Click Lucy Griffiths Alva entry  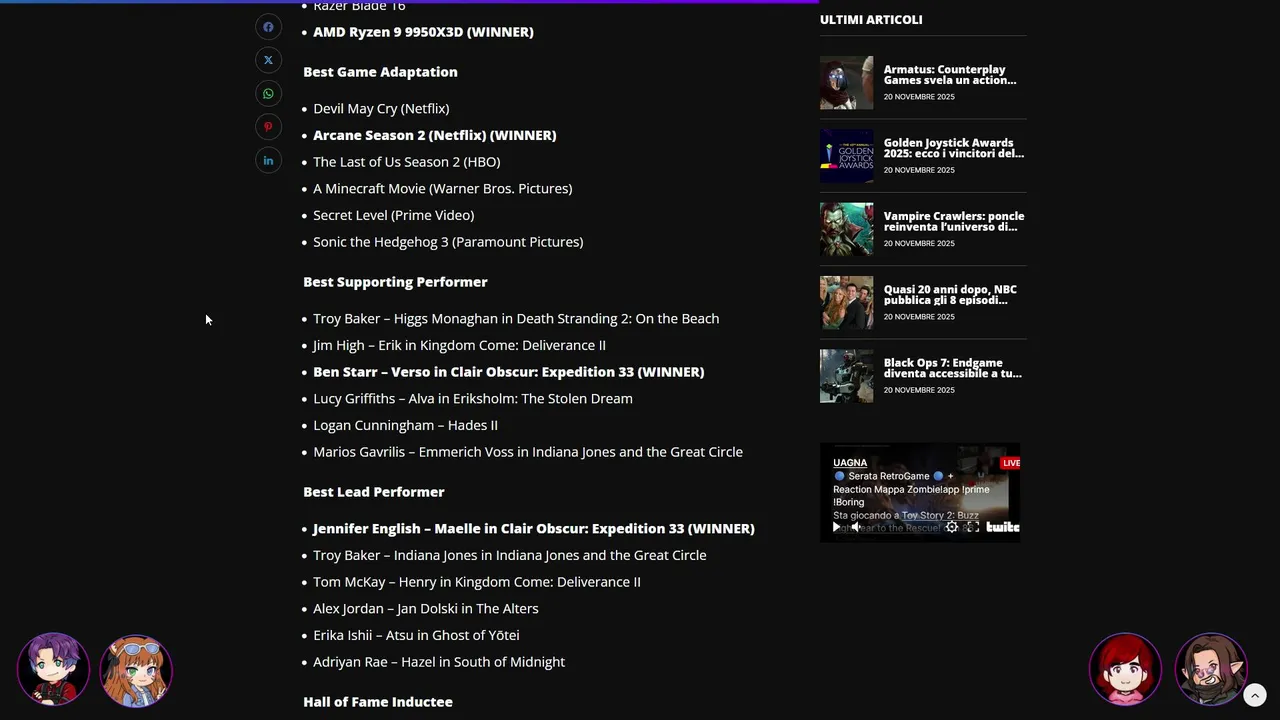pyautogui.click(x=473, y=398)
